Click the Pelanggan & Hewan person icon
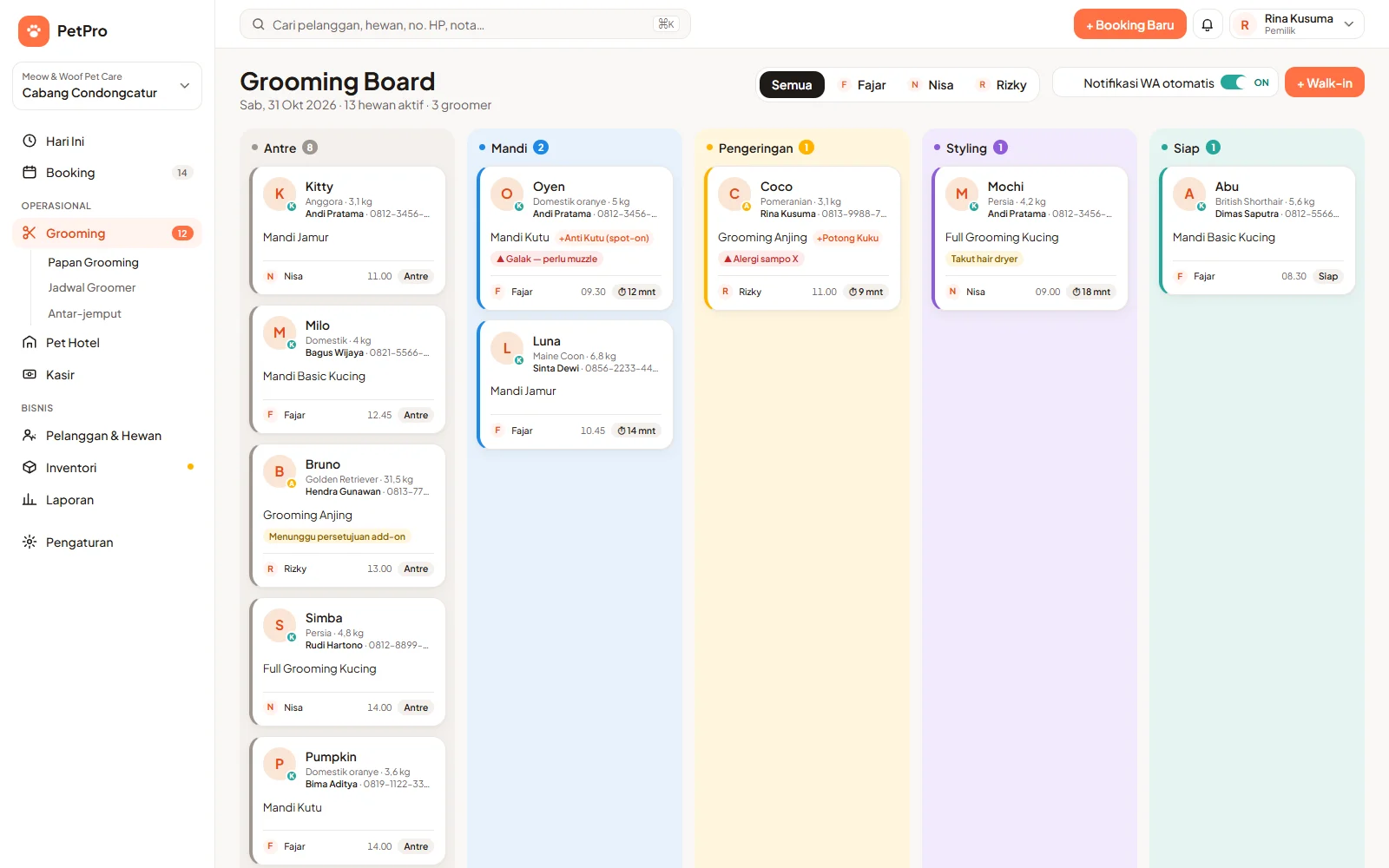This screenshot has width=1389, height=868. [x=30, y=435]
